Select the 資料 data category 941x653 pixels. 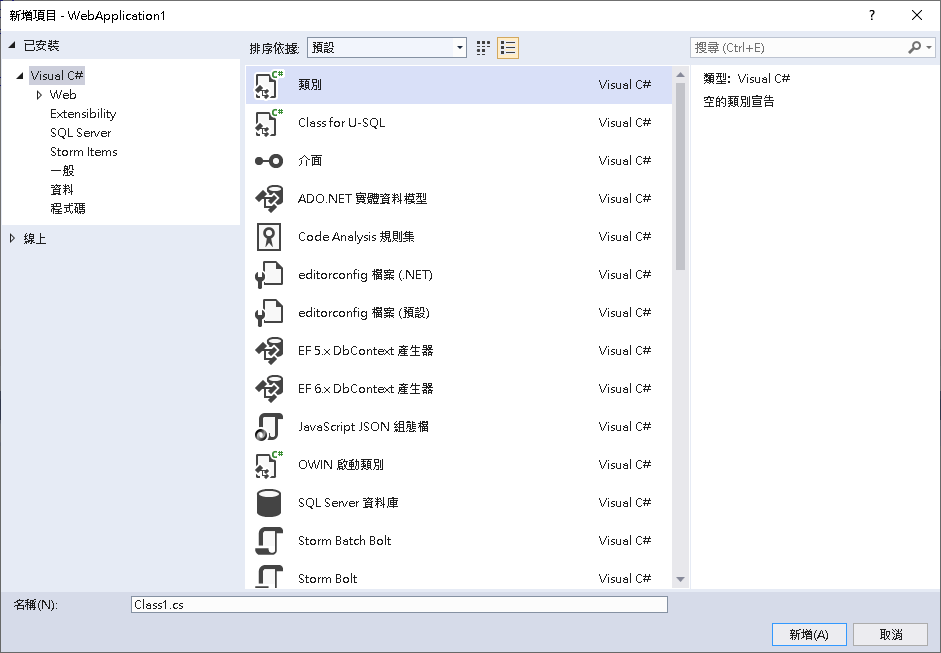62,190
